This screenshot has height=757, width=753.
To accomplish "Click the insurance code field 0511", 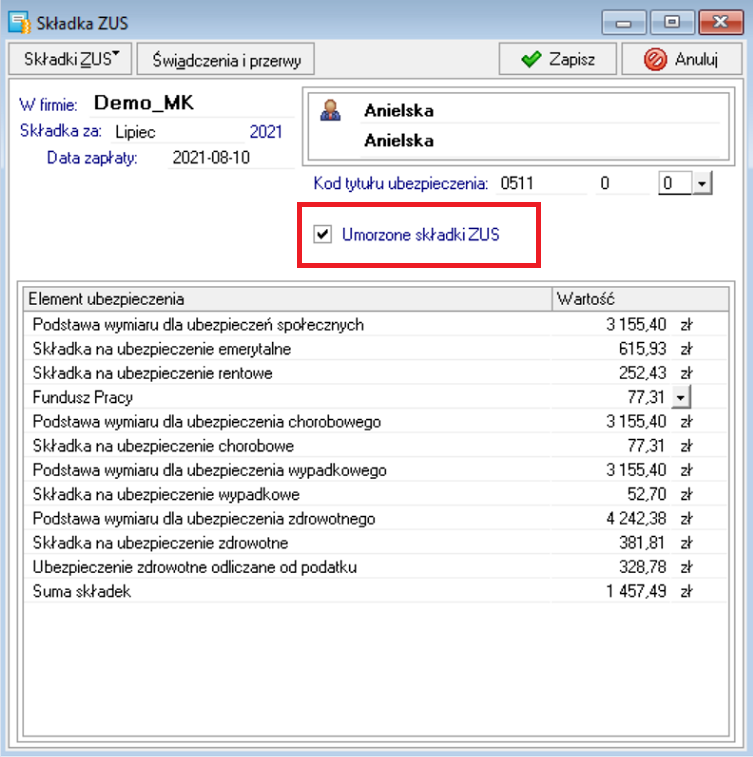I will (x=542, y=183).
